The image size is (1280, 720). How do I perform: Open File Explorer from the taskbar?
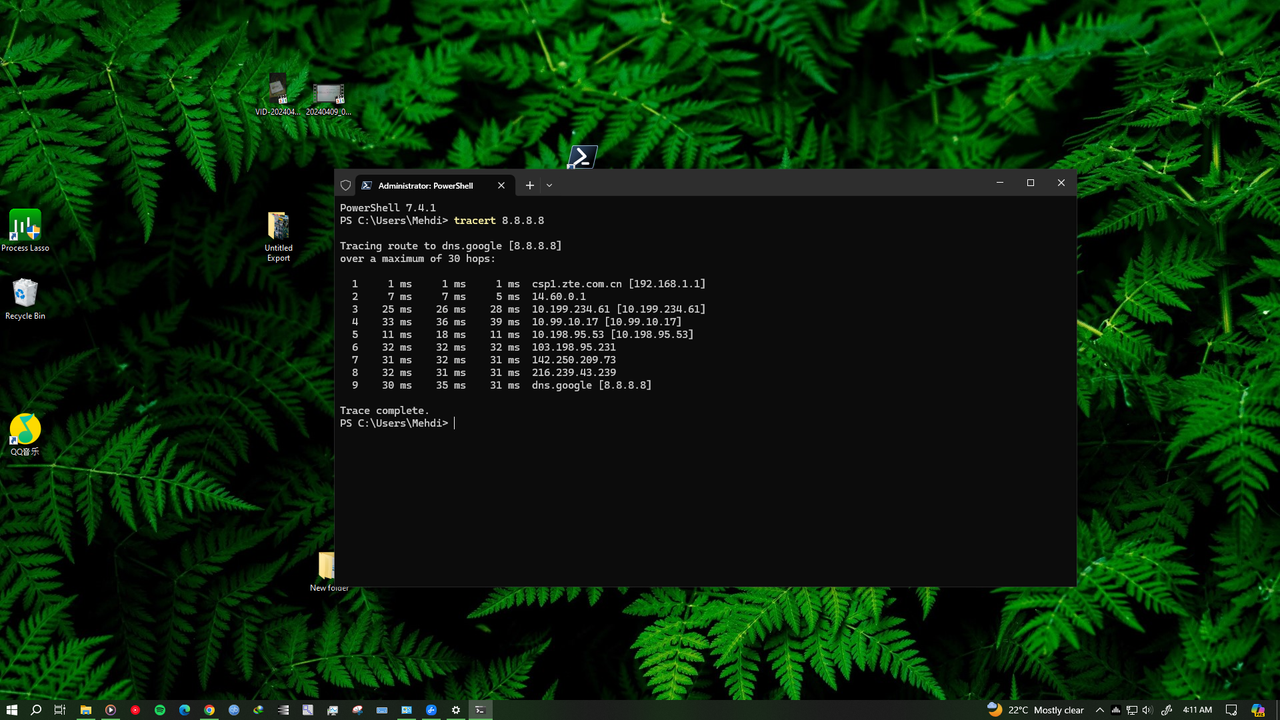point(86,710)
